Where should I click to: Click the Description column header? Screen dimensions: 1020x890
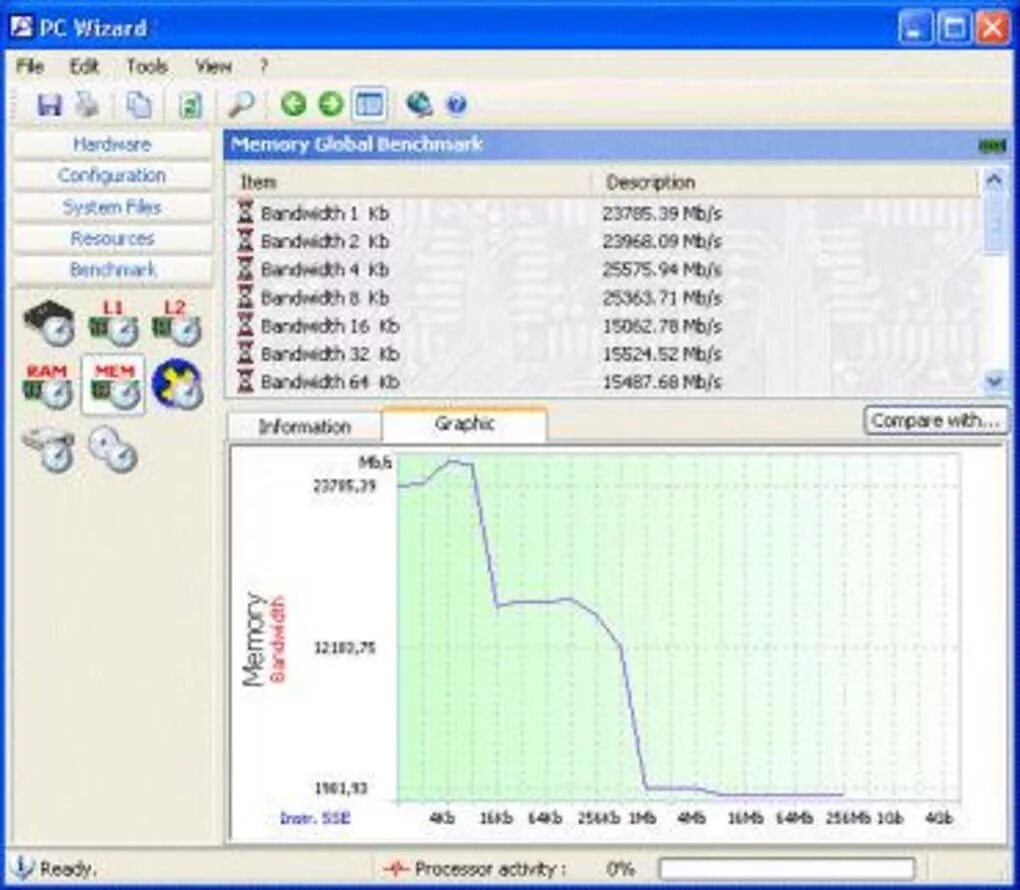click(785, 182)
